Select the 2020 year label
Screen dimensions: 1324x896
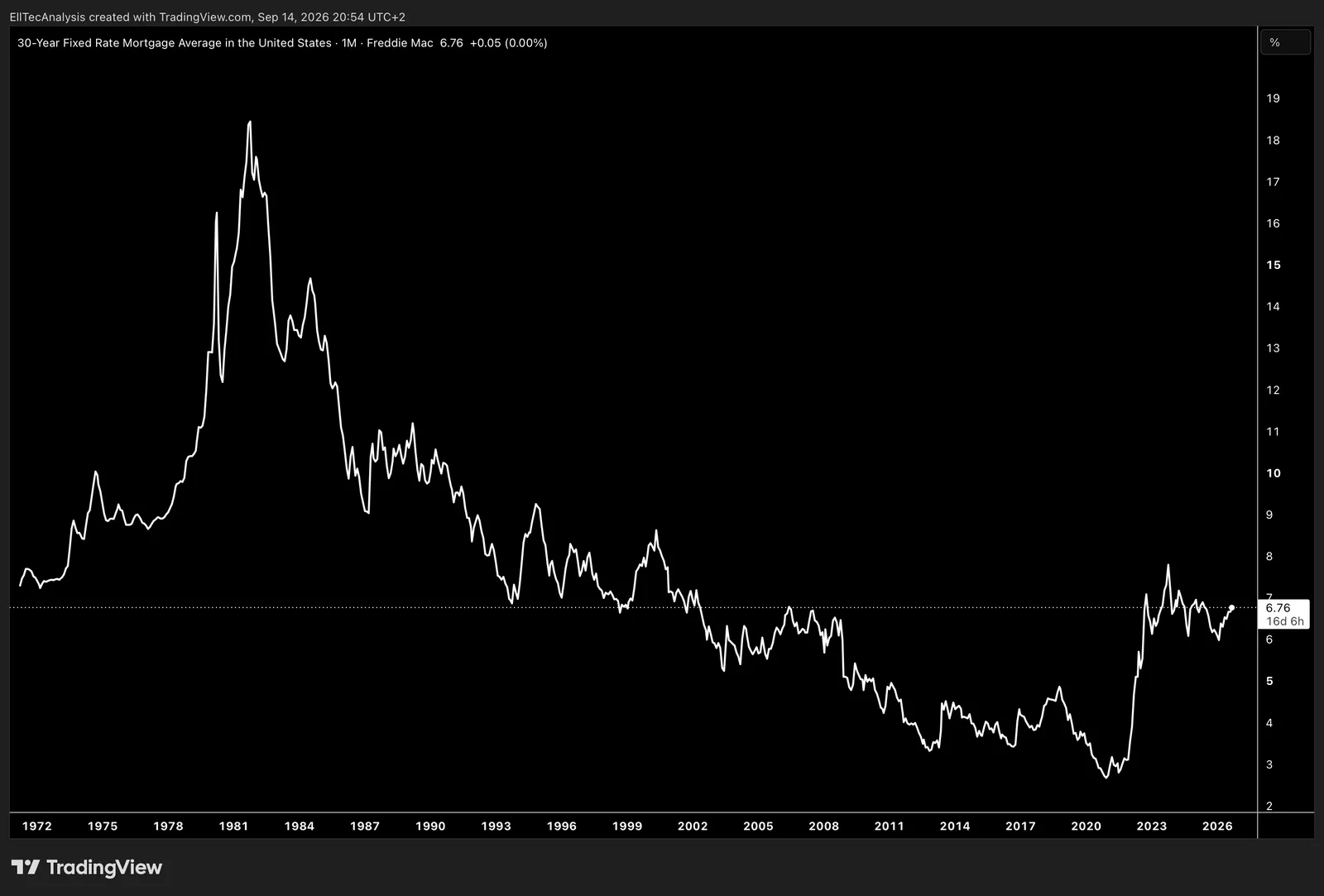(x=1087, y=826)
